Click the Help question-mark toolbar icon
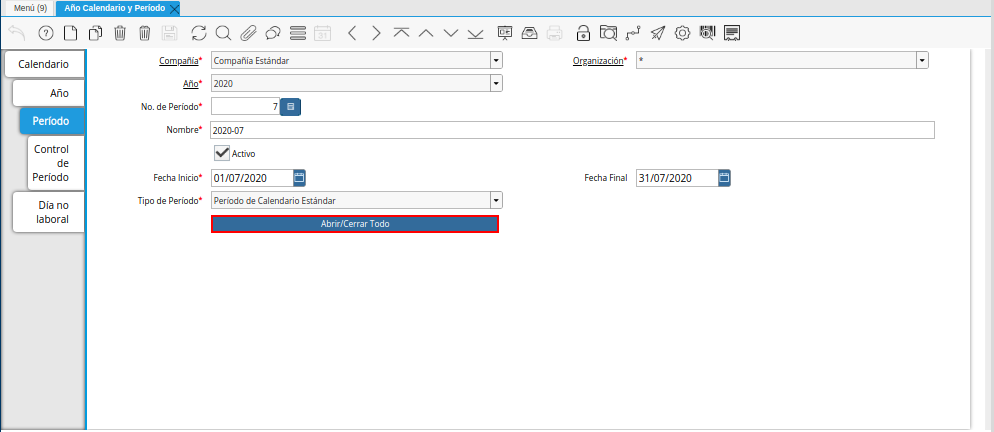The image size is (994, 432). [46, 33]
